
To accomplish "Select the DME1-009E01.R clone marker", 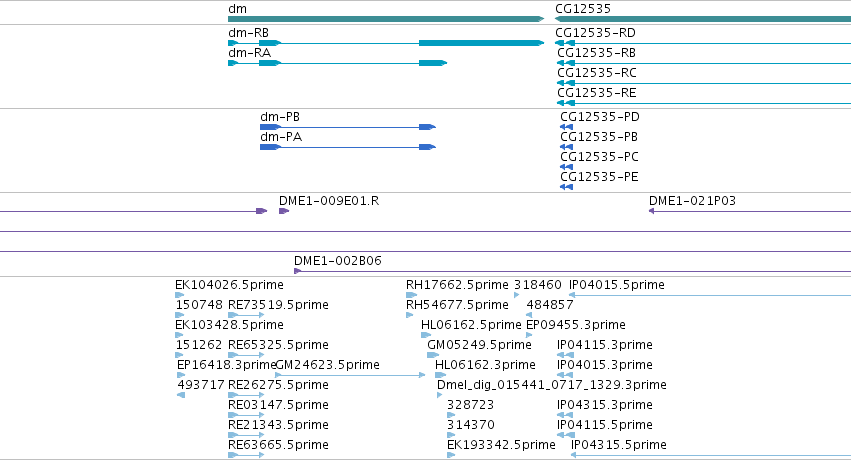I will tap(284, 211).
